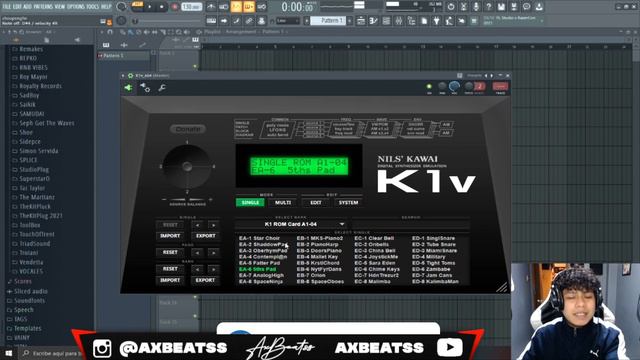Click the step edit arrow icon
The width and height of the screenshot is (640, 360).
[x=224, y=21]
